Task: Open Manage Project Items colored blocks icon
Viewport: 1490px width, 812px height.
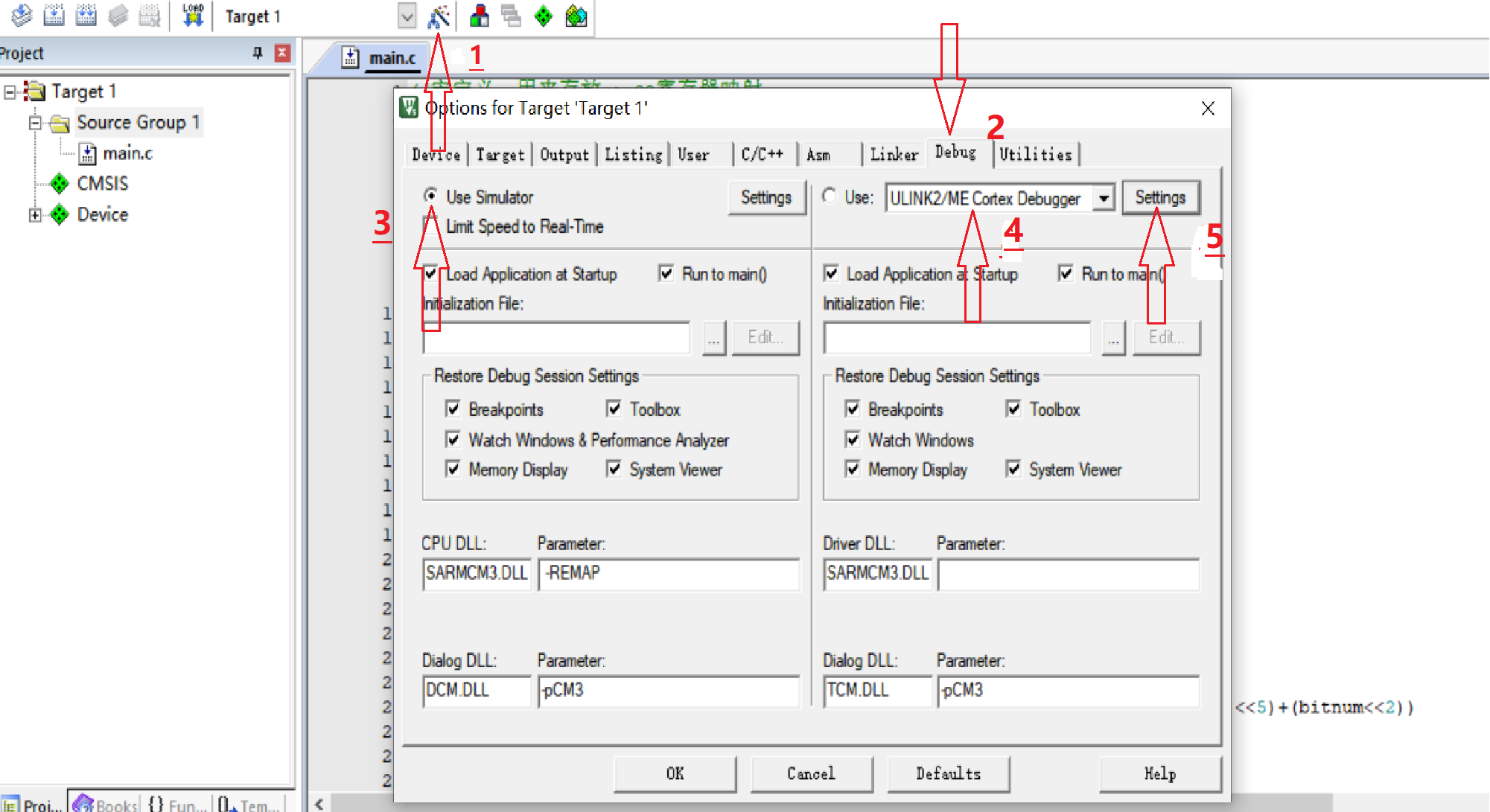Action: click(480, 16)
